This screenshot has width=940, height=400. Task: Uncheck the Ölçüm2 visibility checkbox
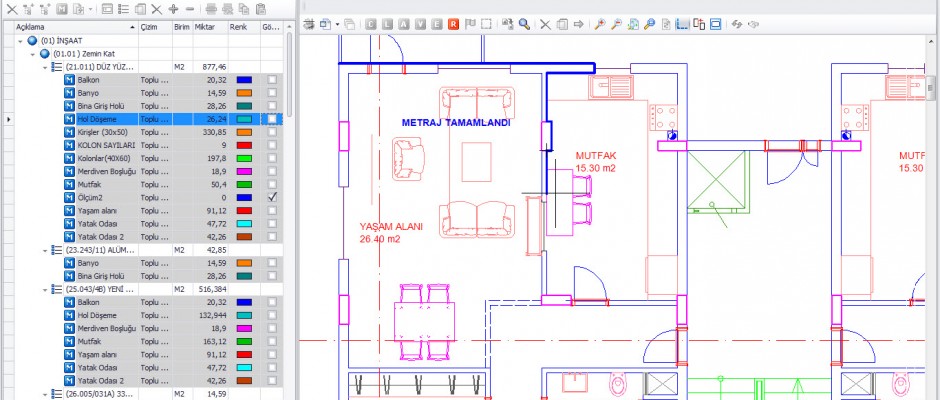[272, 198]
